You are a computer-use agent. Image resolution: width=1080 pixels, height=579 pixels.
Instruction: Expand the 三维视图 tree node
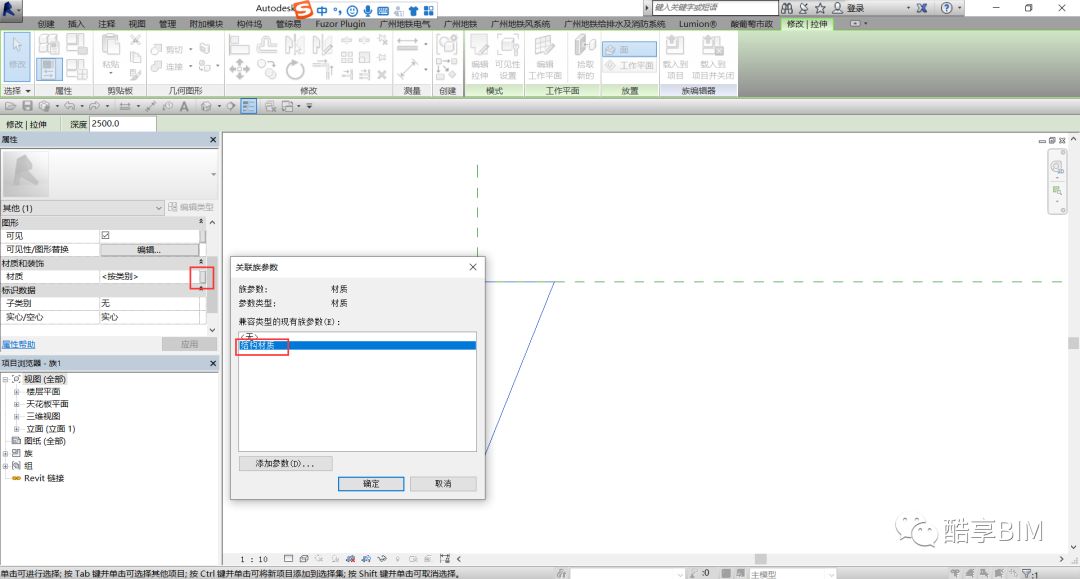coord(17,417)
